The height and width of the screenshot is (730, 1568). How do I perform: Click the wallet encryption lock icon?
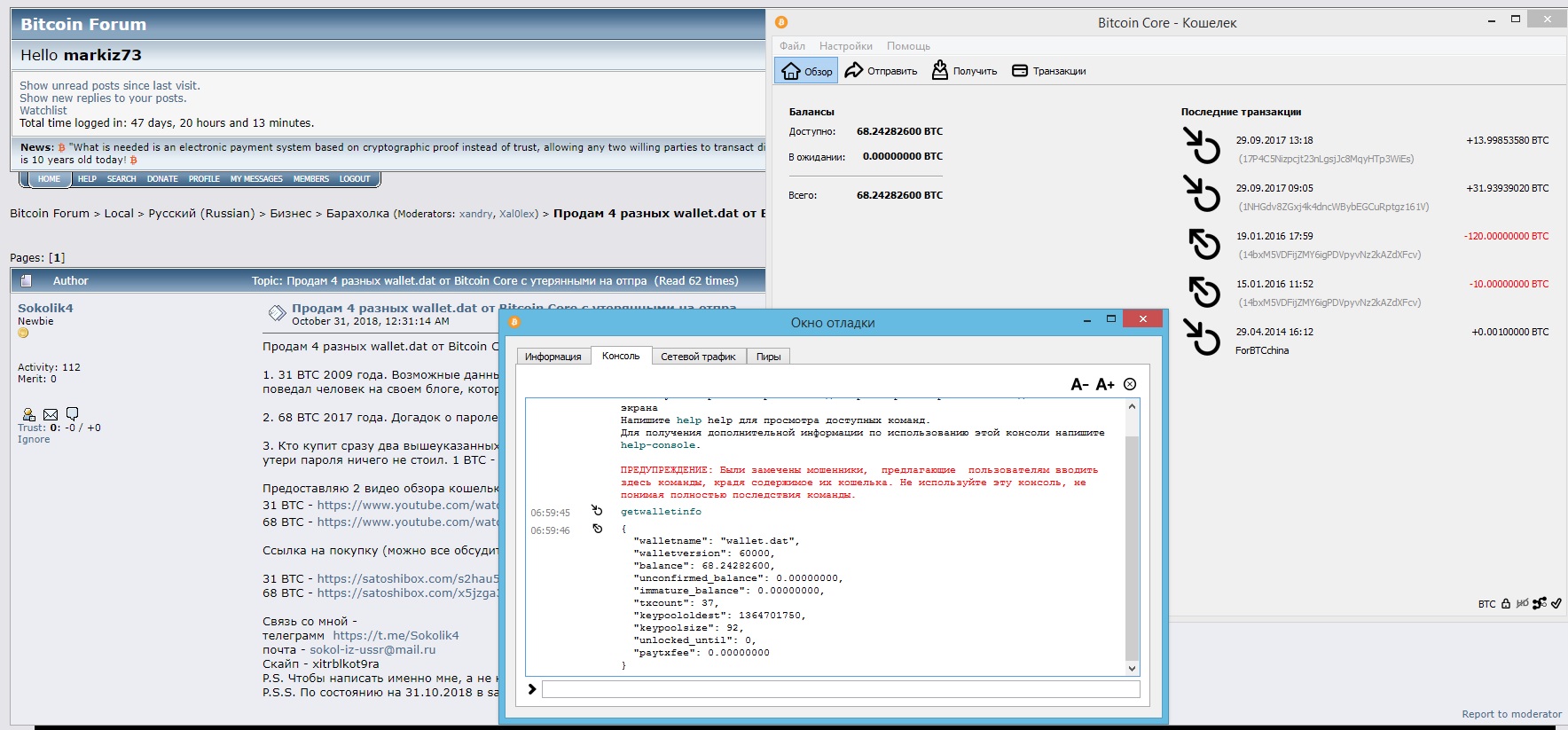pos(1506,603)
